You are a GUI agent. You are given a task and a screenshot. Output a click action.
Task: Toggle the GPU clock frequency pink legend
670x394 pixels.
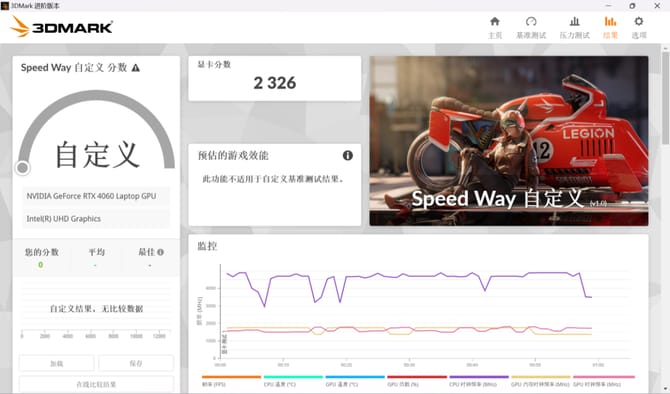[x=604, y=381]
